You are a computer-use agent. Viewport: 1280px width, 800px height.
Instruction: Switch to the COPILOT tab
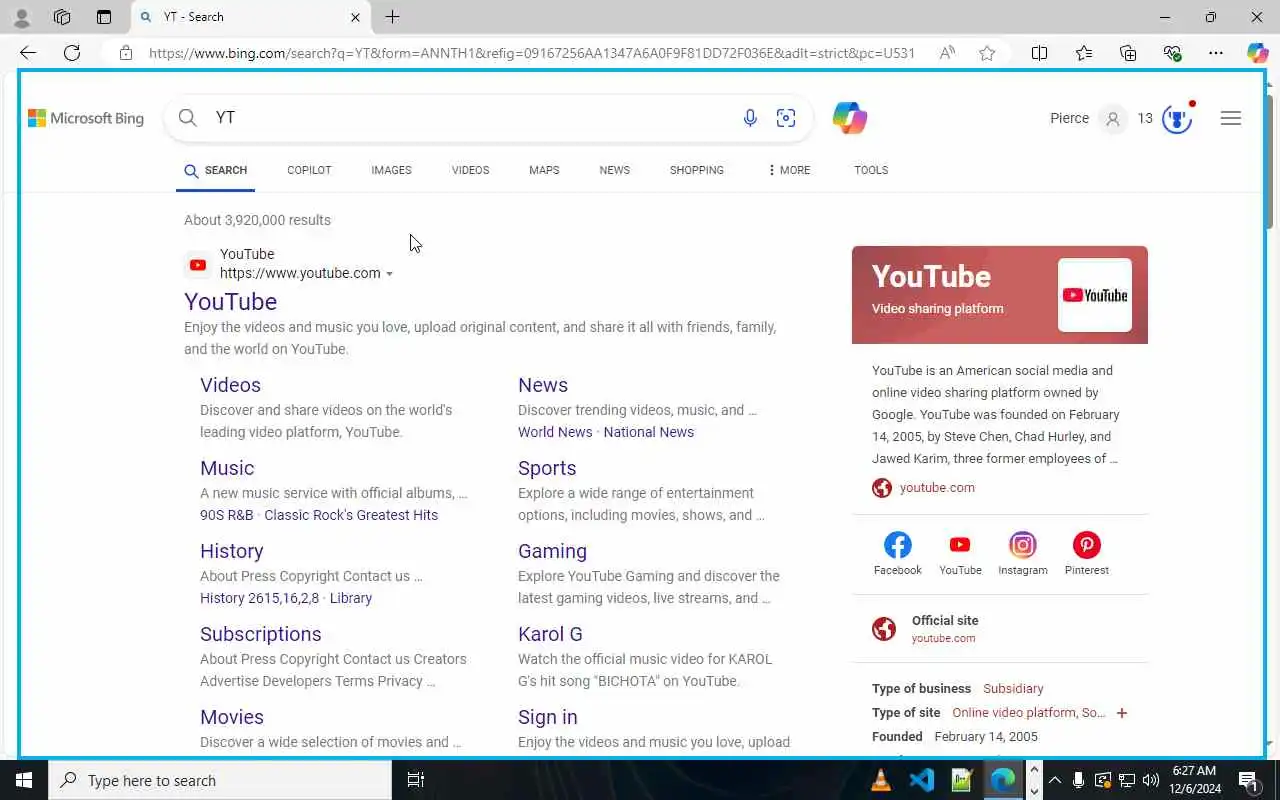point(309,170)
